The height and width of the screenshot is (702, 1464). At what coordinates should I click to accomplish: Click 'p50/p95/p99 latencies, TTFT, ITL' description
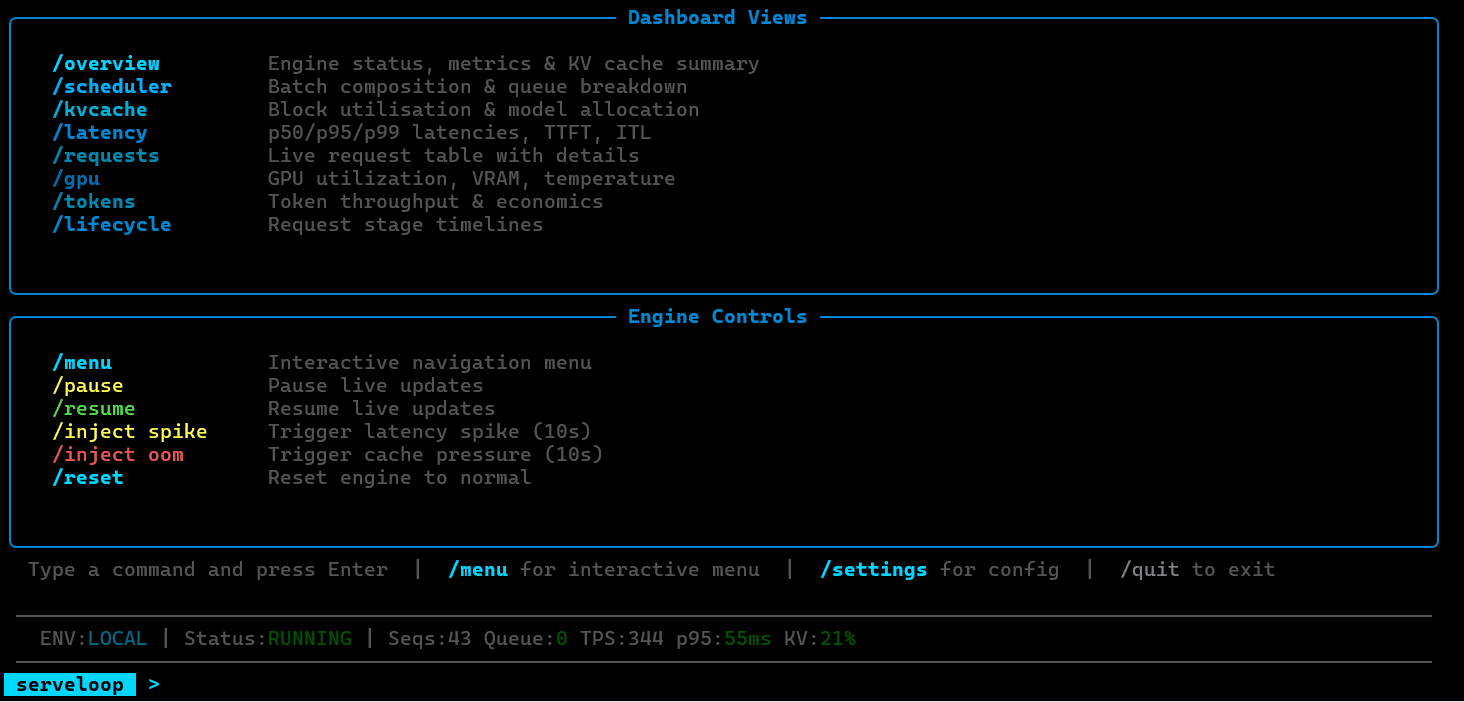(x=460, y=133)
